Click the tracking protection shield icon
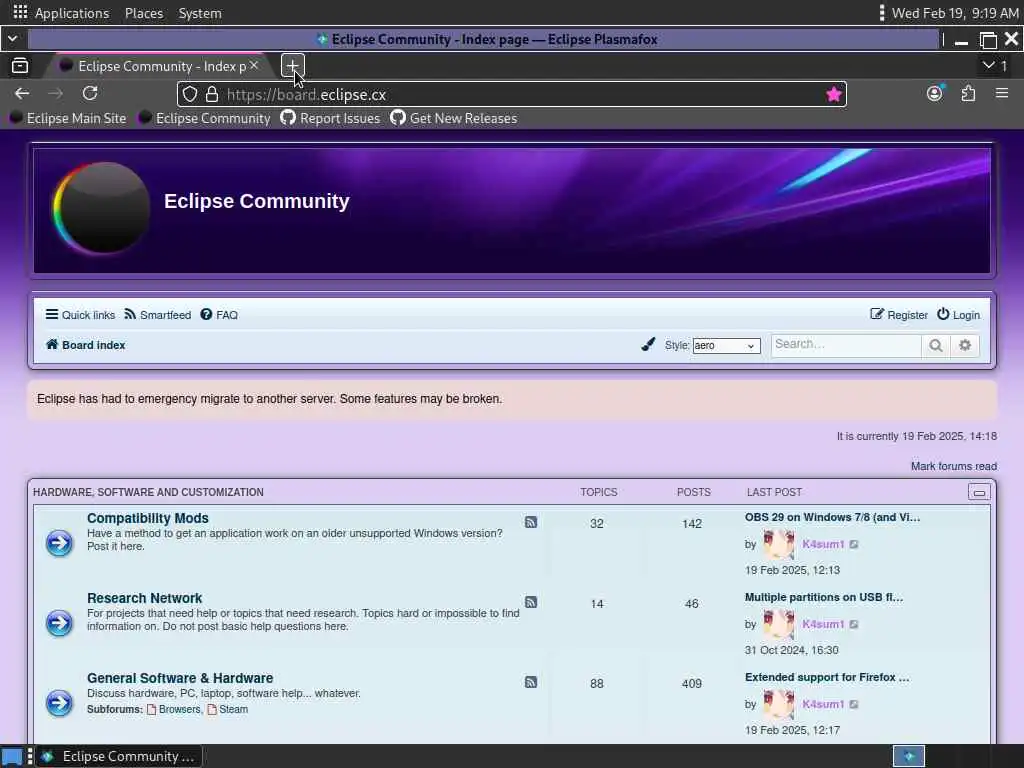The image size is (1024, 768). pos(189,94)
